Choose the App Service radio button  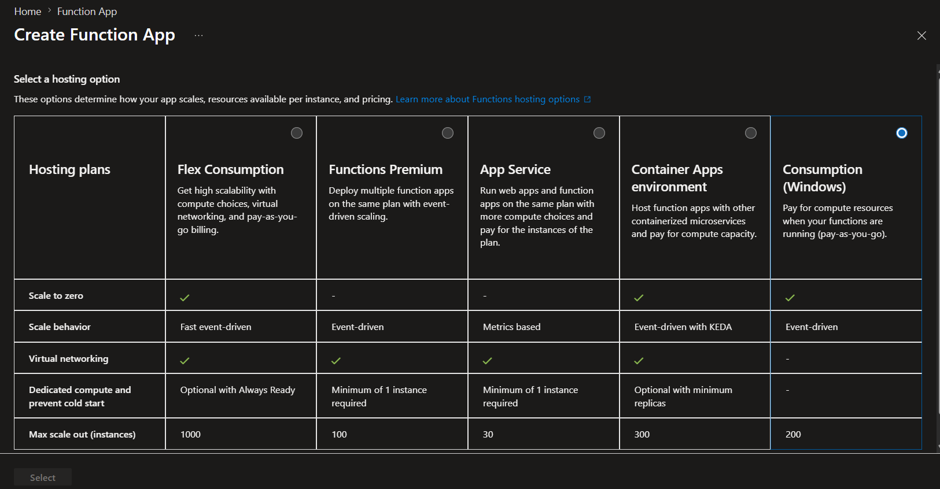coord(599,133)
